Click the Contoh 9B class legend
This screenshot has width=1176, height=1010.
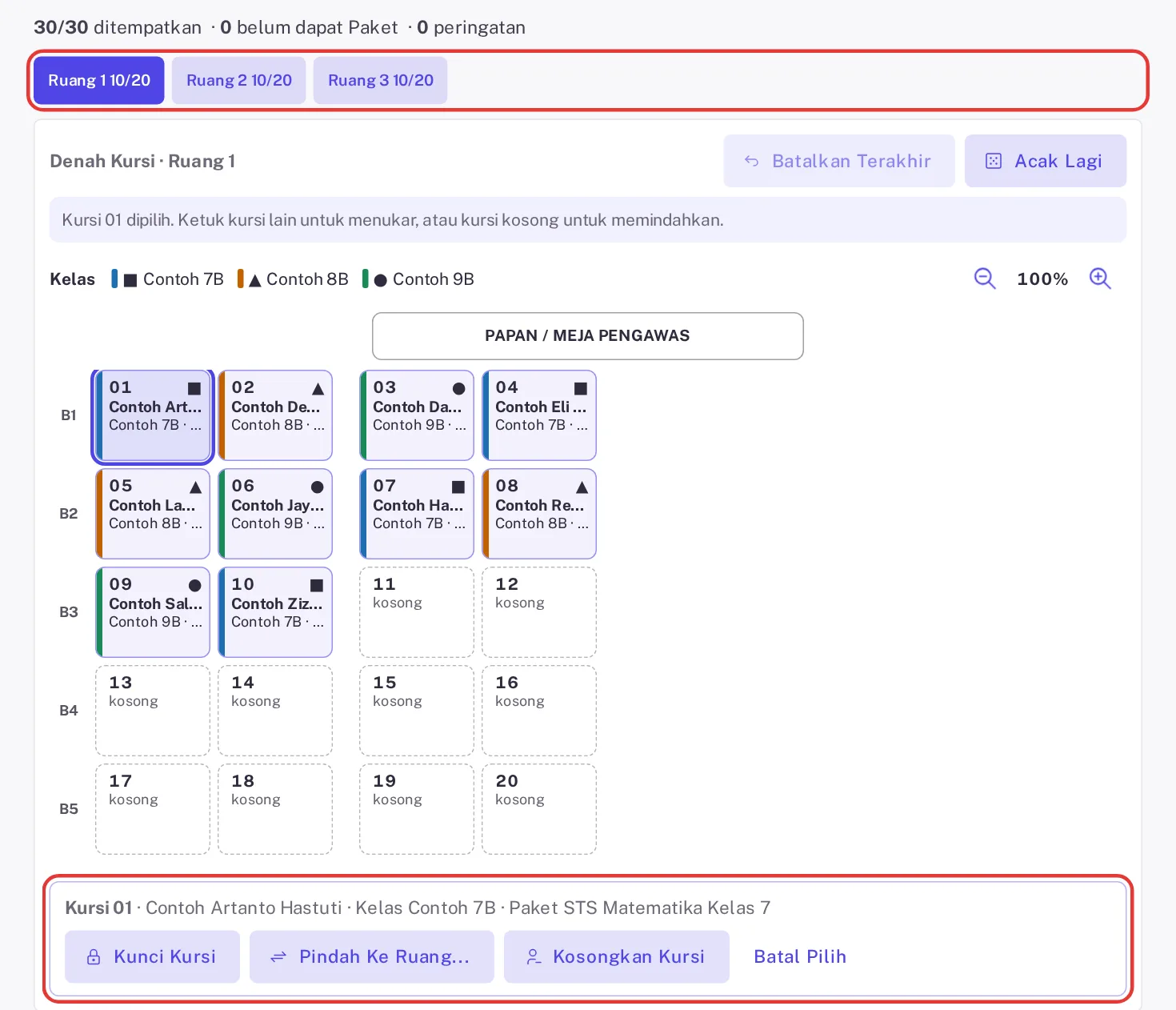418,279
